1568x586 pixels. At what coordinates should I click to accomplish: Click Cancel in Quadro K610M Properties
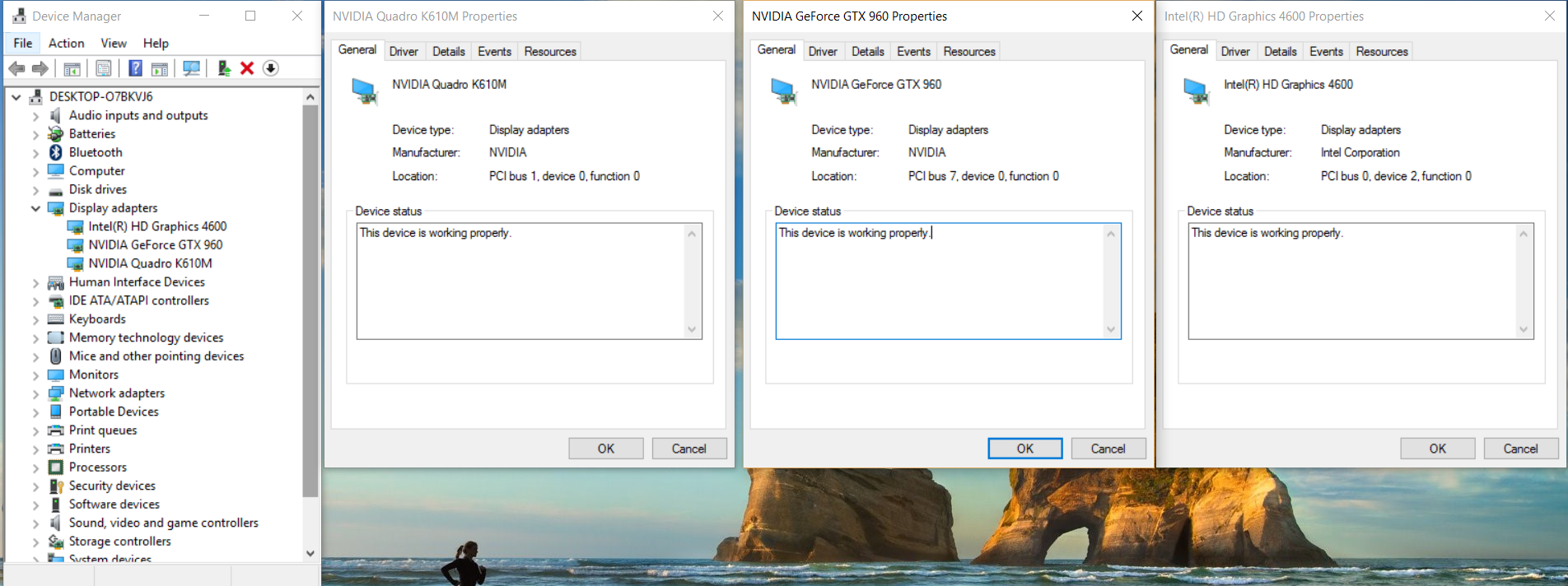(689, 449)
